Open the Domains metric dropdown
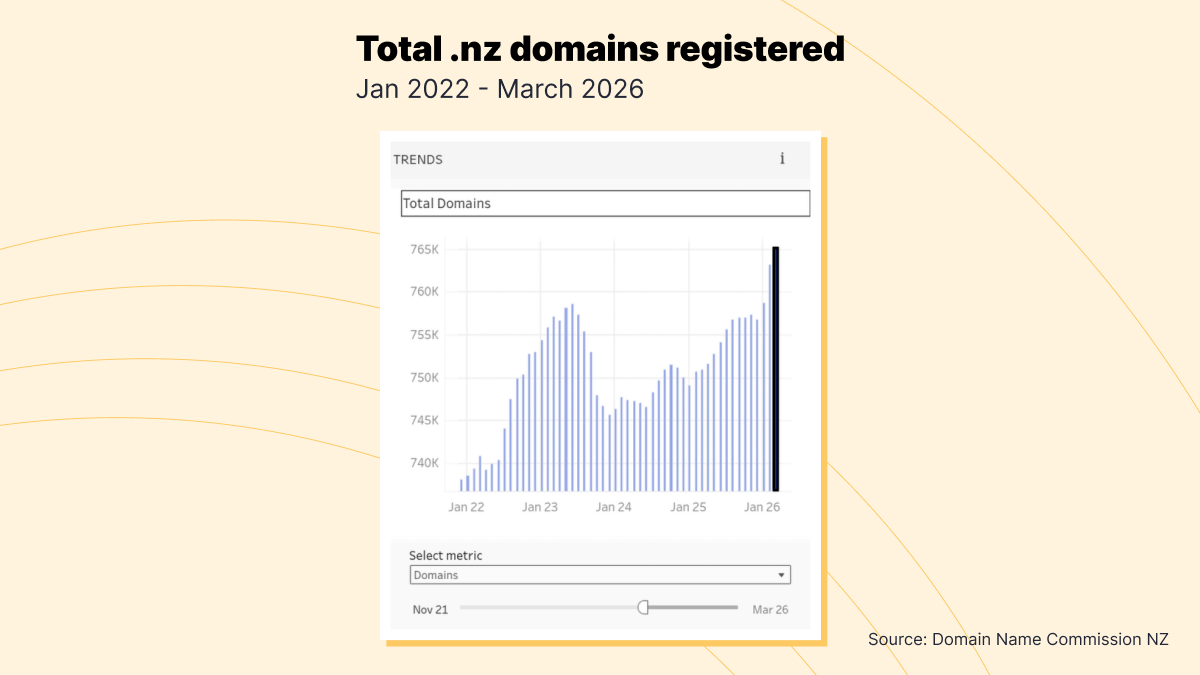This screenshot has height=675, width=1200. (x=600, y=575)
